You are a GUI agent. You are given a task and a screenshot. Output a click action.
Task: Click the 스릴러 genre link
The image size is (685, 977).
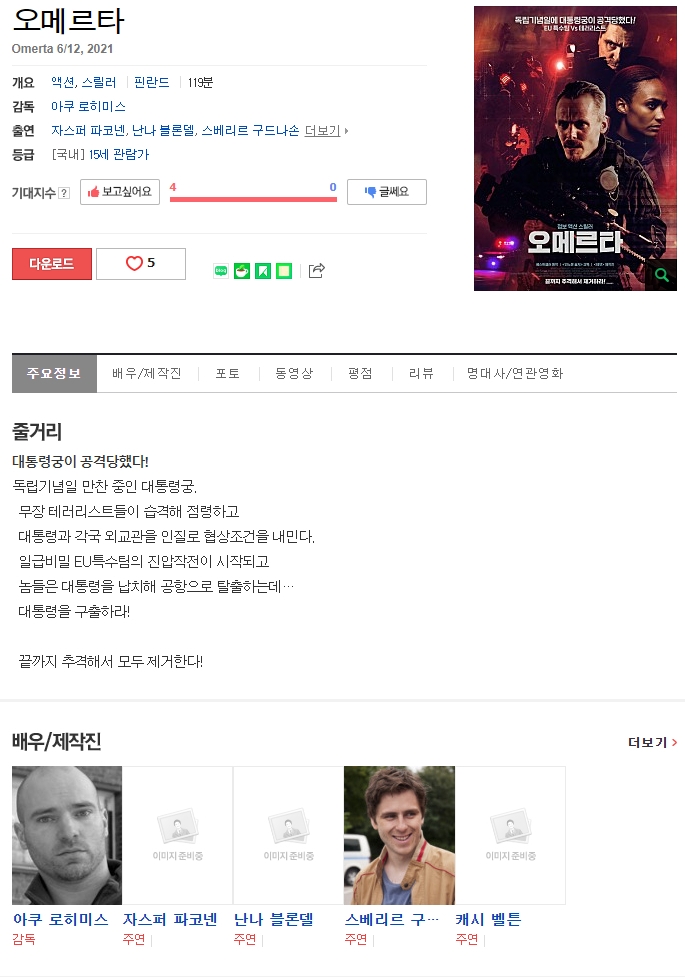pos(99,83)
